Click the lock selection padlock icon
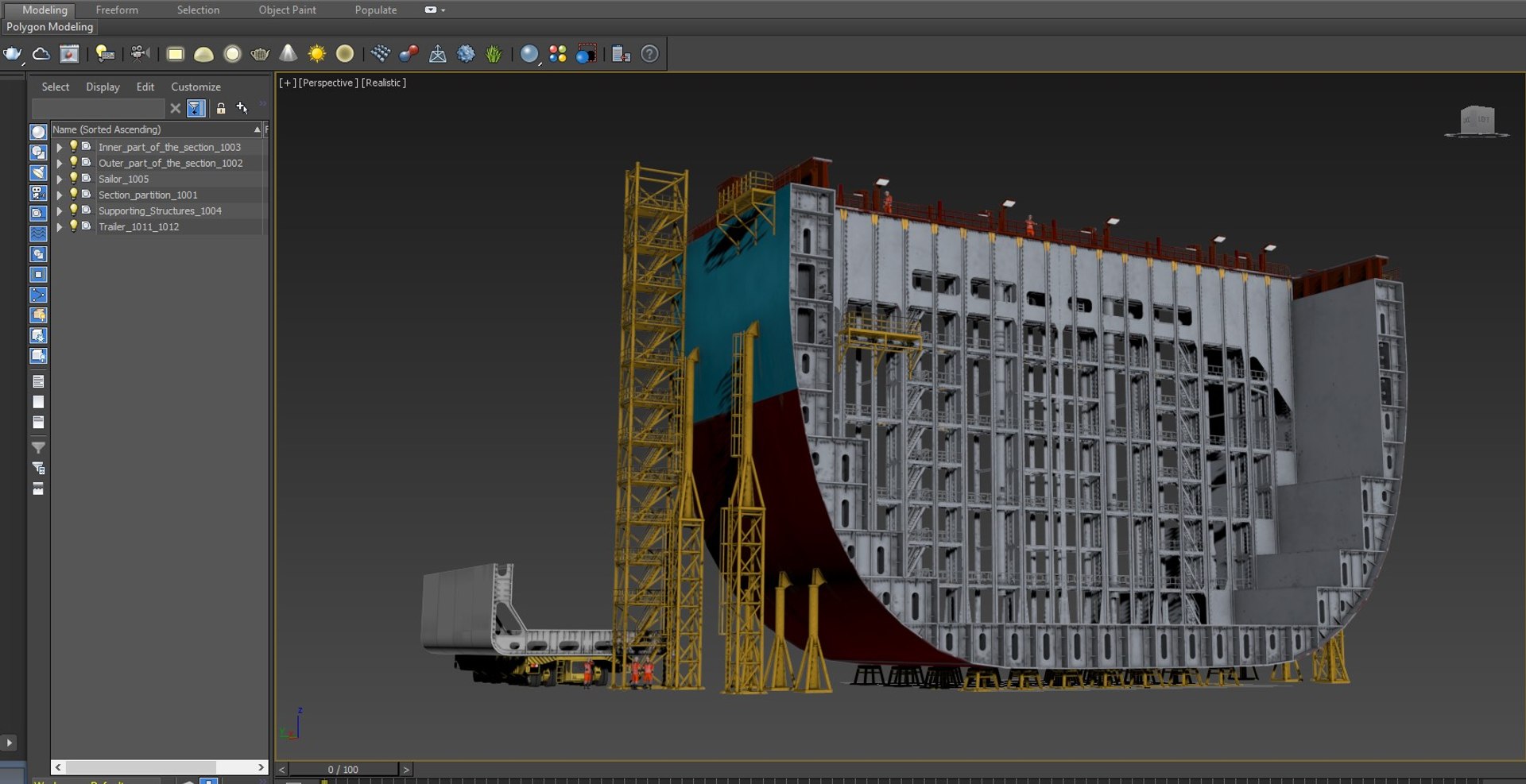Screen dimensions: 1526x784 point(221,108)
